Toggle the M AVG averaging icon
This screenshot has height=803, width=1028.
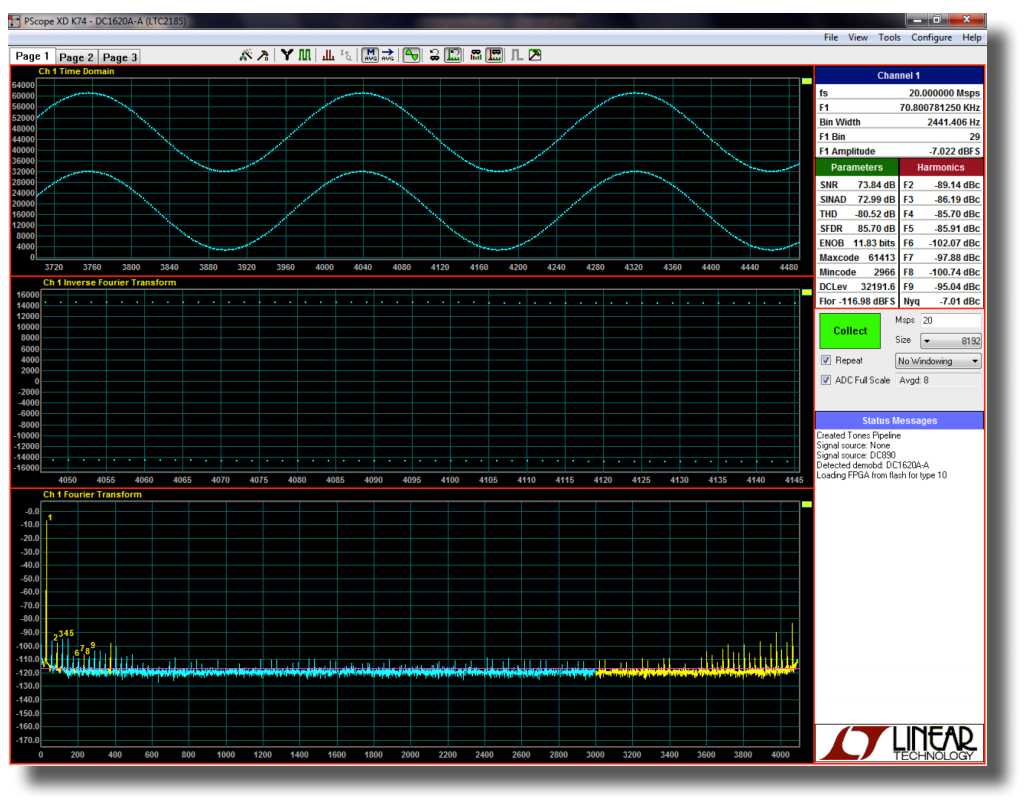(370, 56)
